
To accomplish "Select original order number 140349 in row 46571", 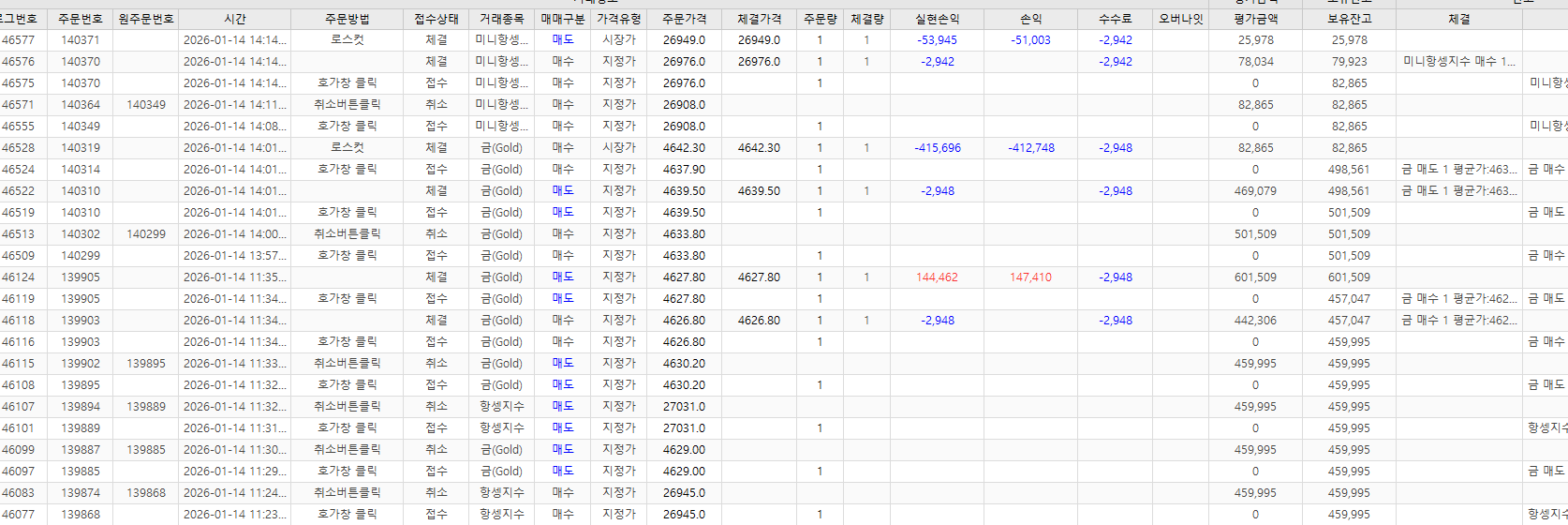I will pos(146,105).
